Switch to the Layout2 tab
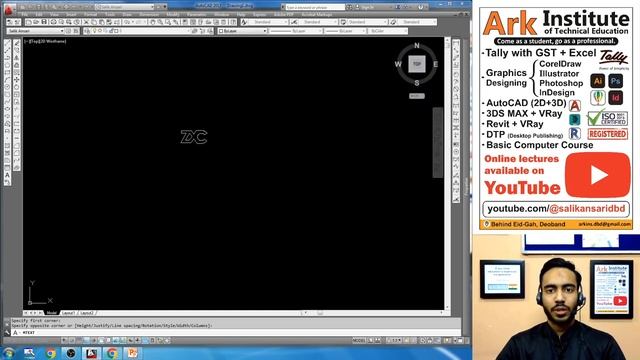Screen dimensions: 640x360 tap(87, 313)
